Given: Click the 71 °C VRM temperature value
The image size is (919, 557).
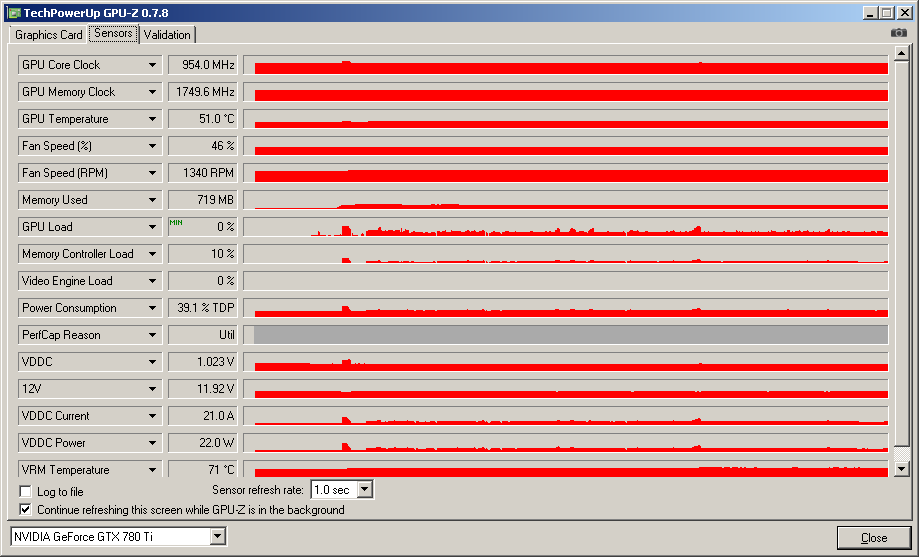Looking at the screenshot, I should [x=202, y=469].
